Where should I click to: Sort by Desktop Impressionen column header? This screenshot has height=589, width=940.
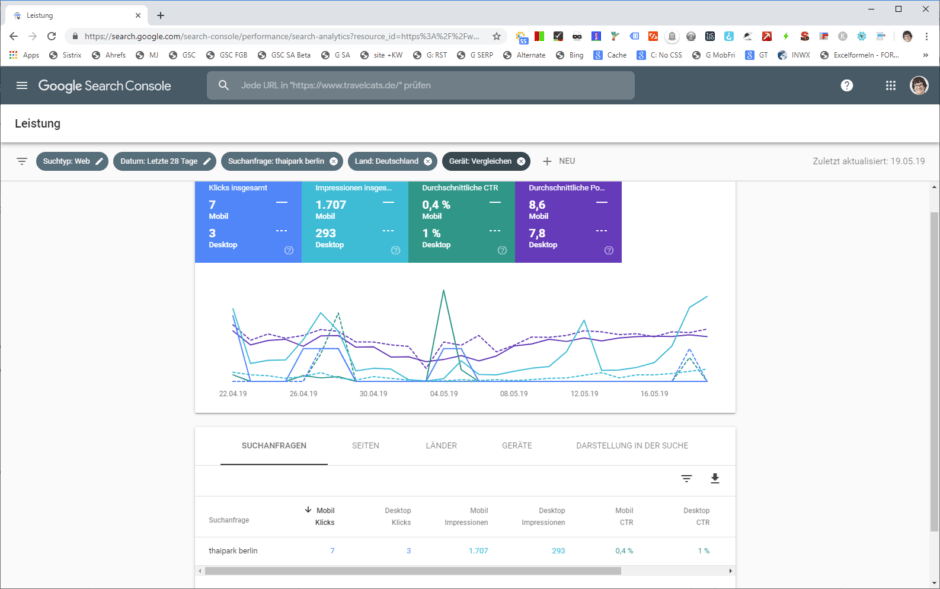543,516
